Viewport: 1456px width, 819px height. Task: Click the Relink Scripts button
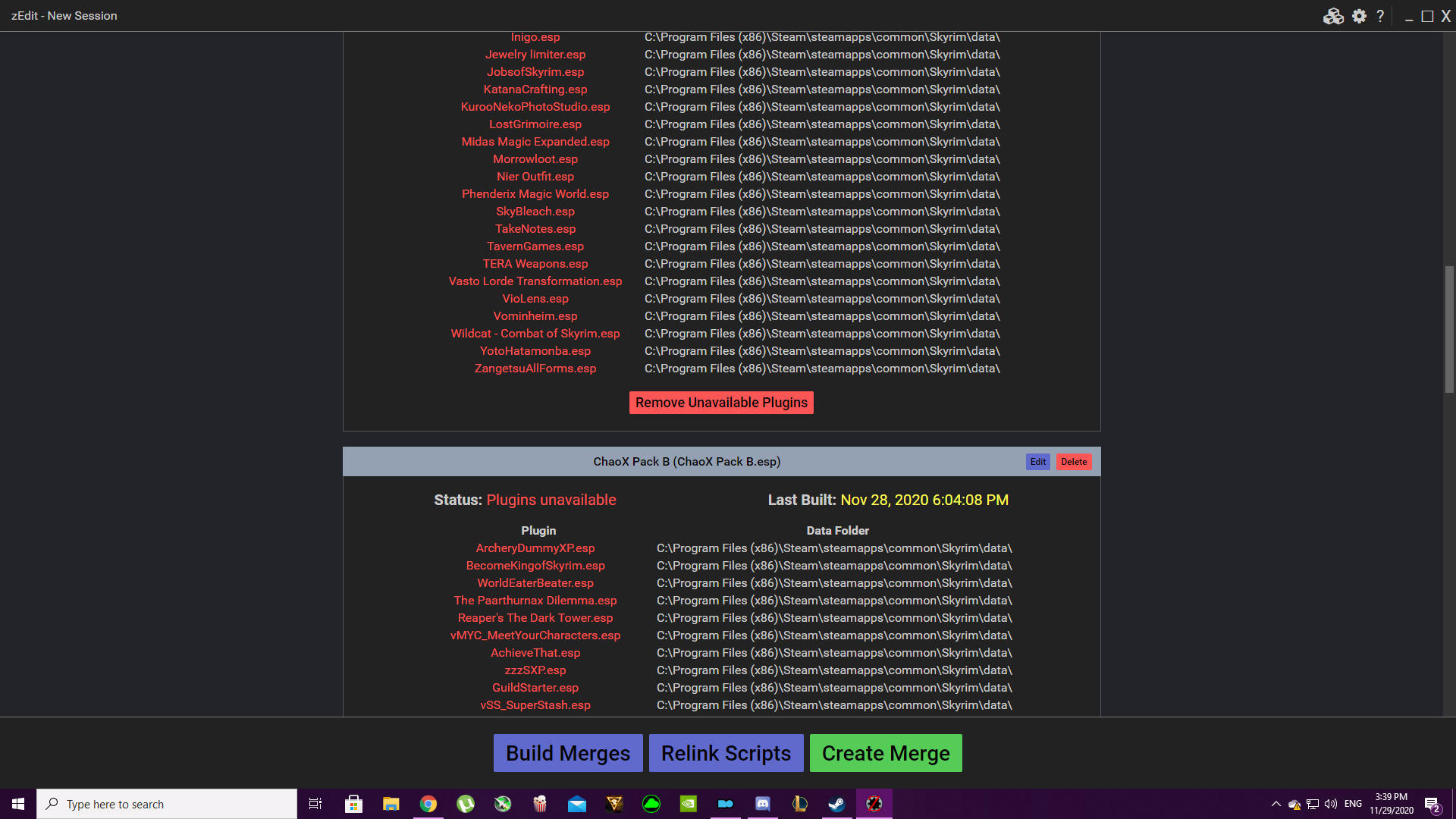pos(726,753)
